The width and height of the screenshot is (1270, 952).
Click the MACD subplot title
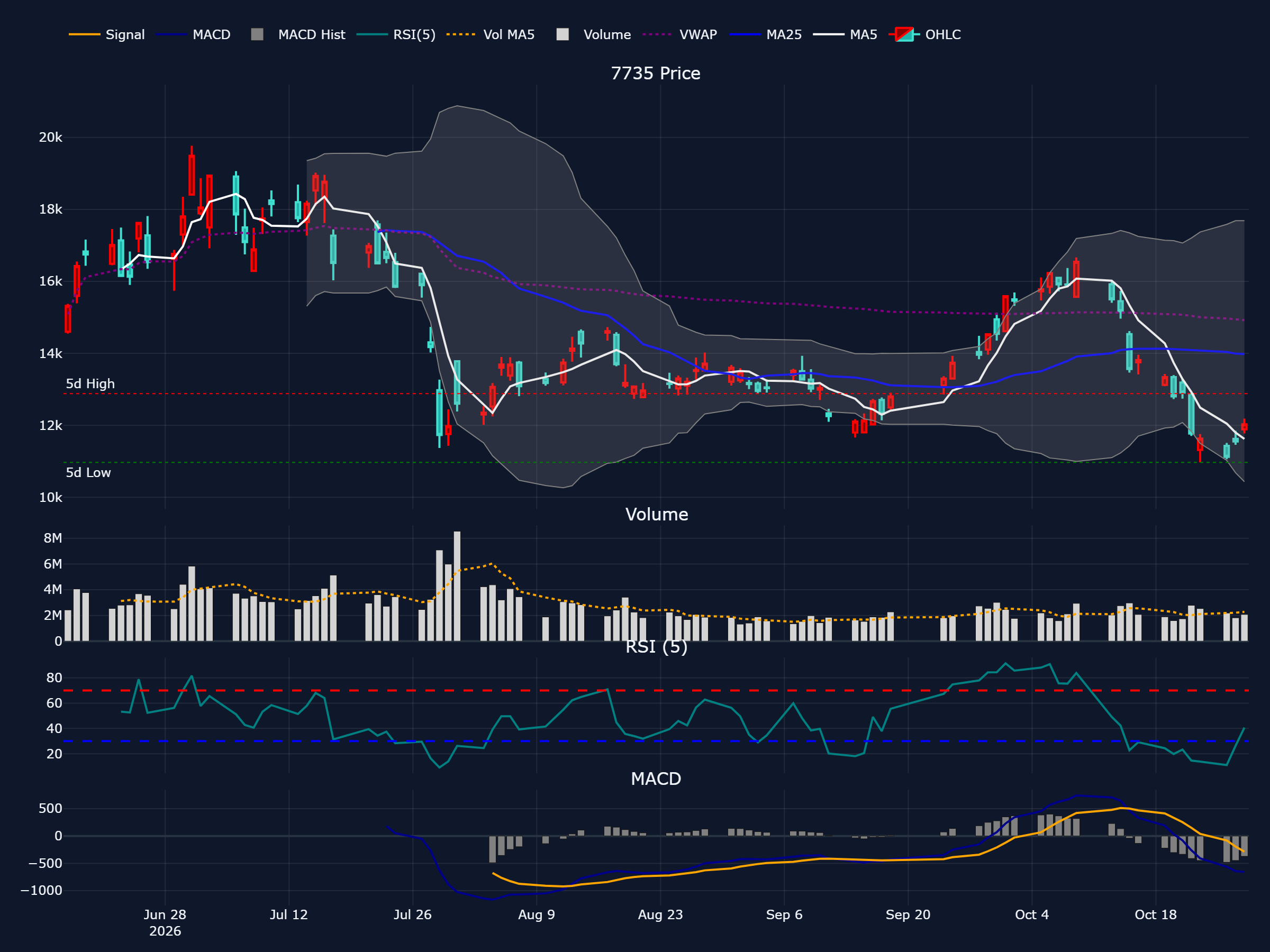(x=656, y=779)
